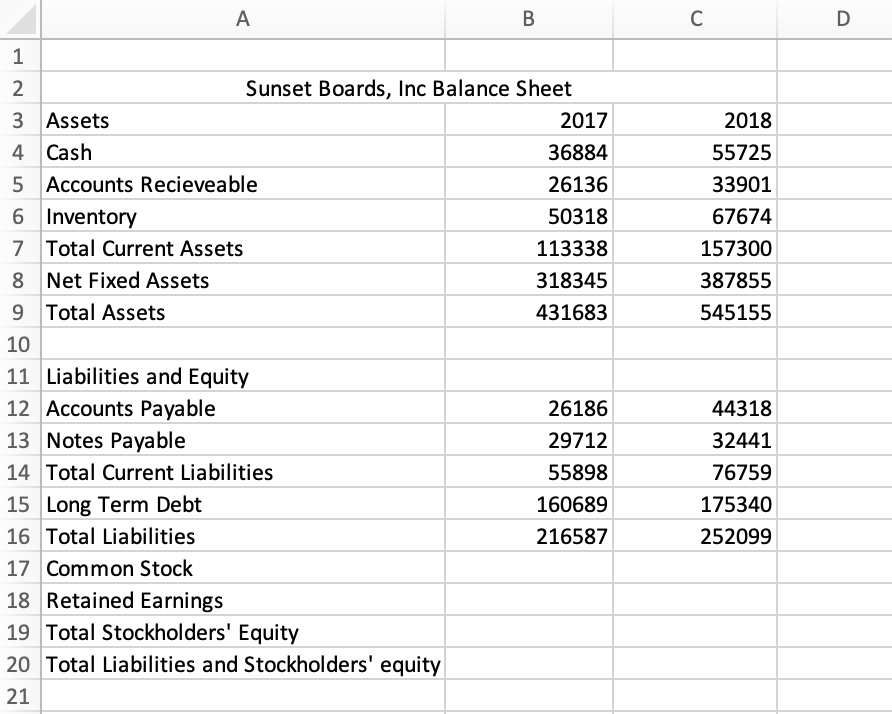Select row header 2
Viewport: 892px width, 714px height.
pyautogui.click(x=17, y=88)
